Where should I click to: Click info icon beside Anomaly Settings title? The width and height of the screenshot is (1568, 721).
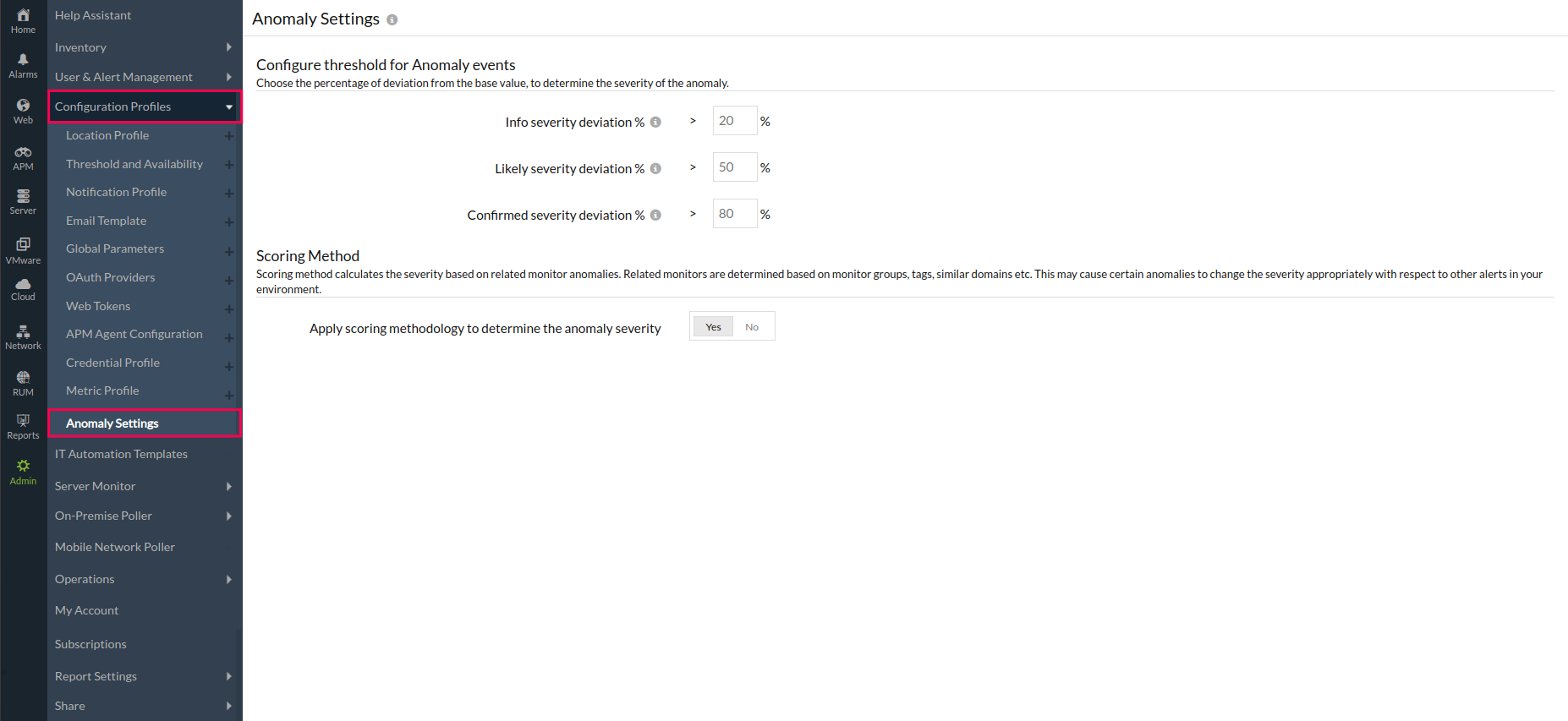point(392,19)
